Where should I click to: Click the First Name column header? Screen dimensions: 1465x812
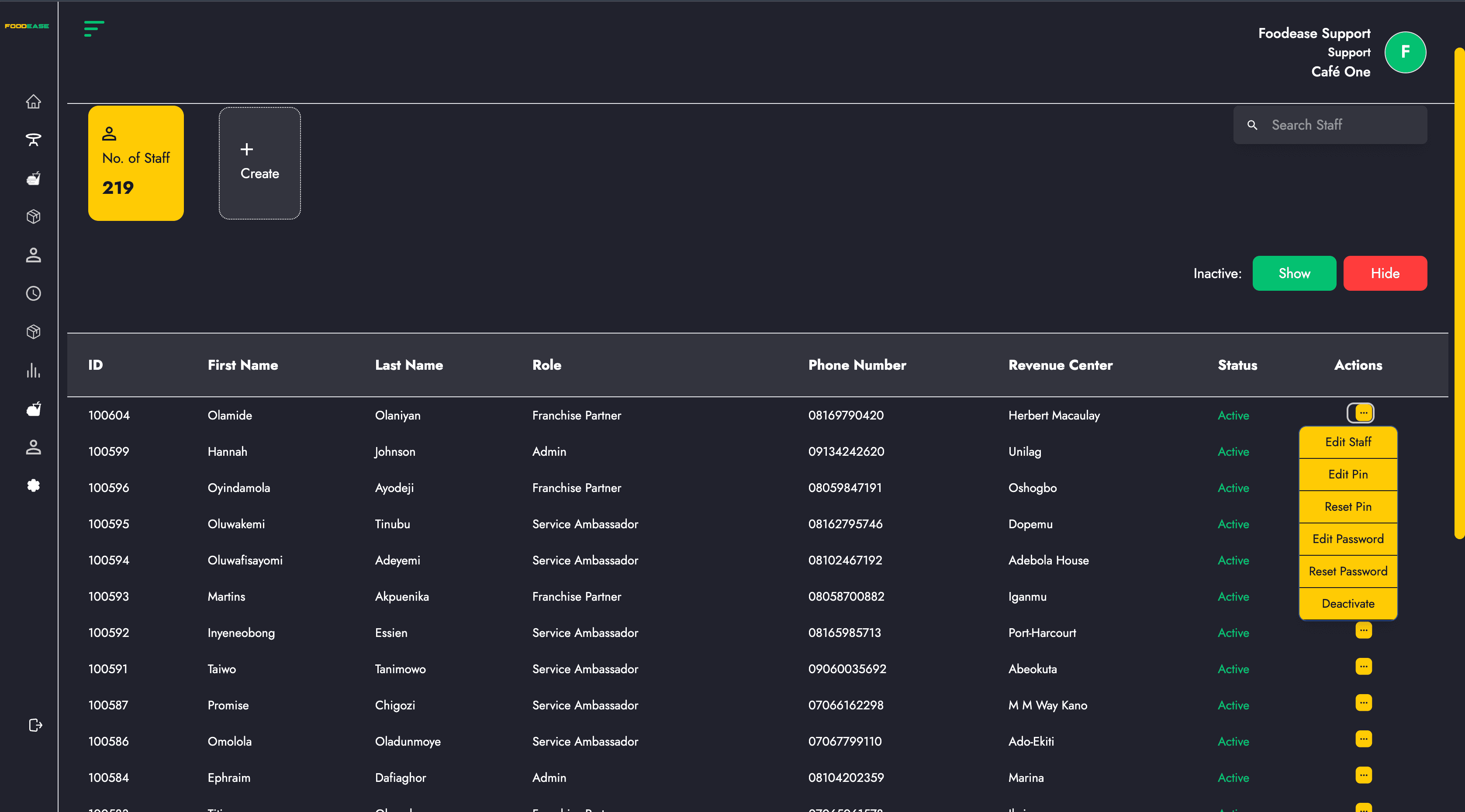[x=243, y=365]
